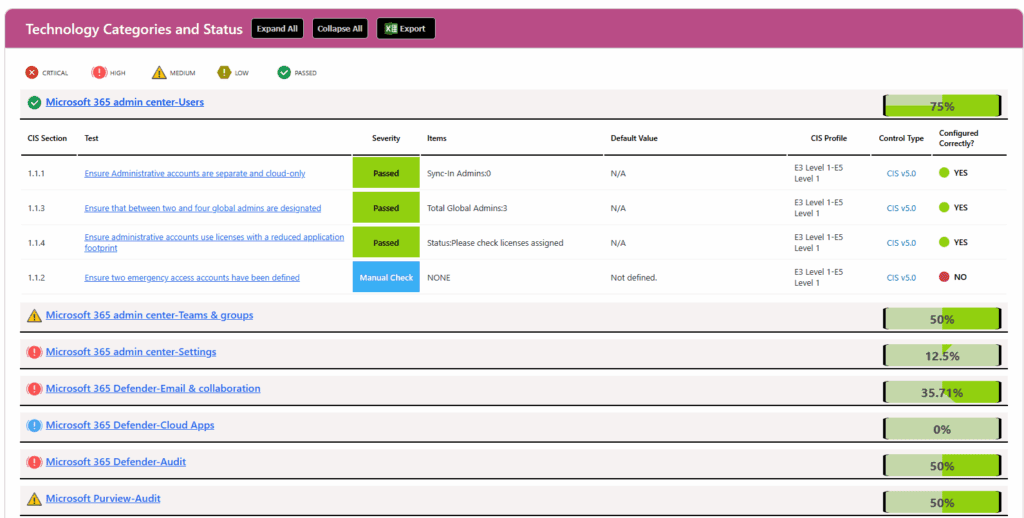Expand the Microsoft Purview-Audit section
Viewport: 1024px width, 518px height.
[103, 498]
